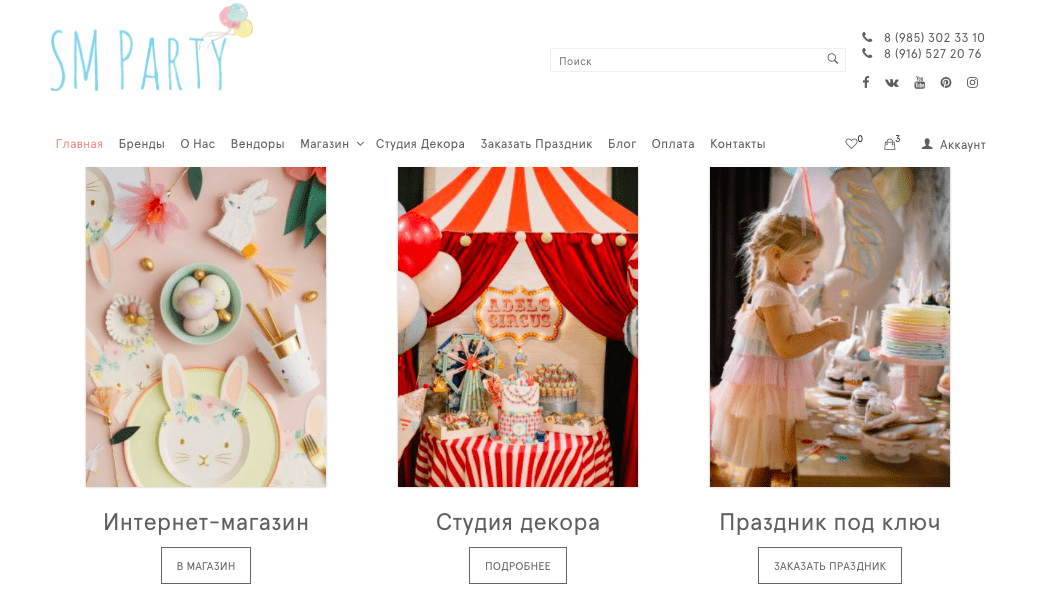Open the Контакты menu item
Image resolution: width=1038 pixels, height=598 pixels.
point(737,144)
